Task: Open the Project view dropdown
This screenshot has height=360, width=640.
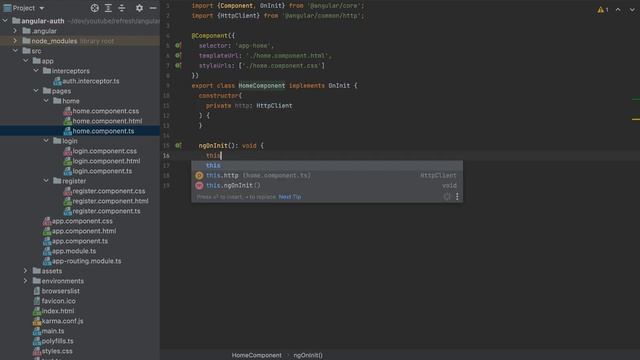Action: coord(42,8)
